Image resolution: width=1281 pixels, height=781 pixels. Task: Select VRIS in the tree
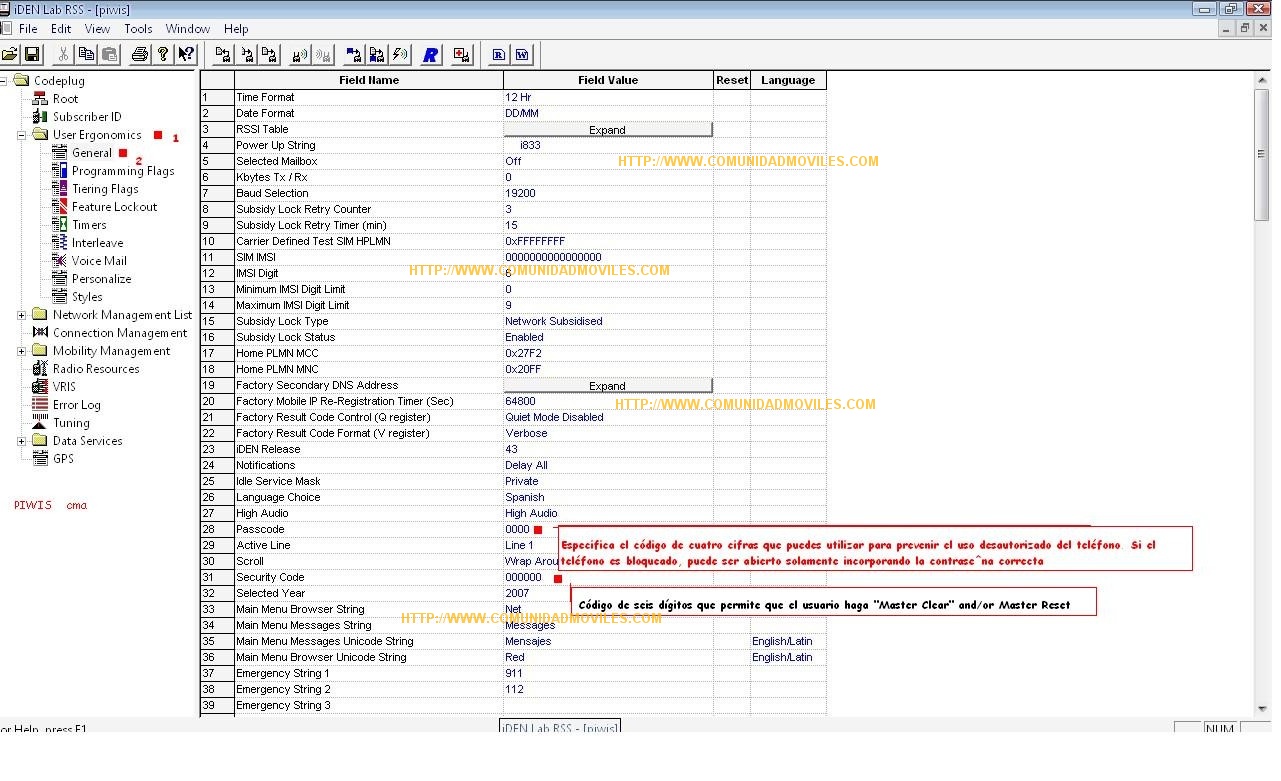click(x=64, y=387)
